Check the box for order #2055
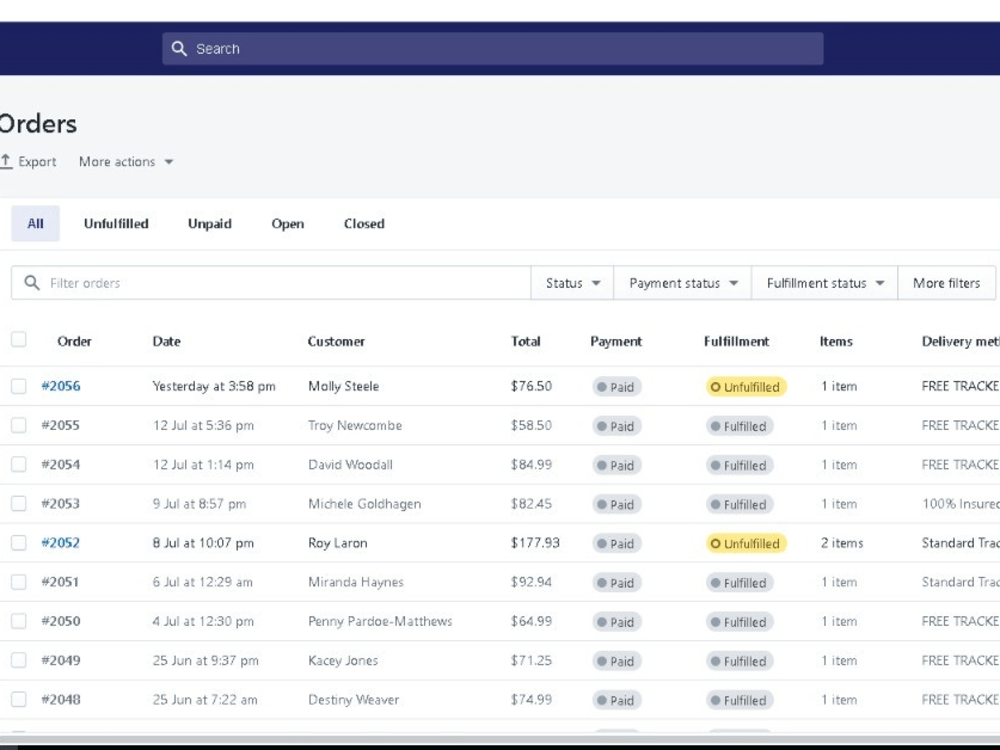1000x750 pixels. coord(18,425)
